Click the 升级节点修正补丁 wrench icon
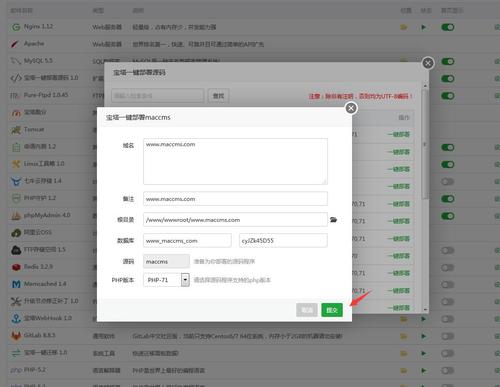 16,302
